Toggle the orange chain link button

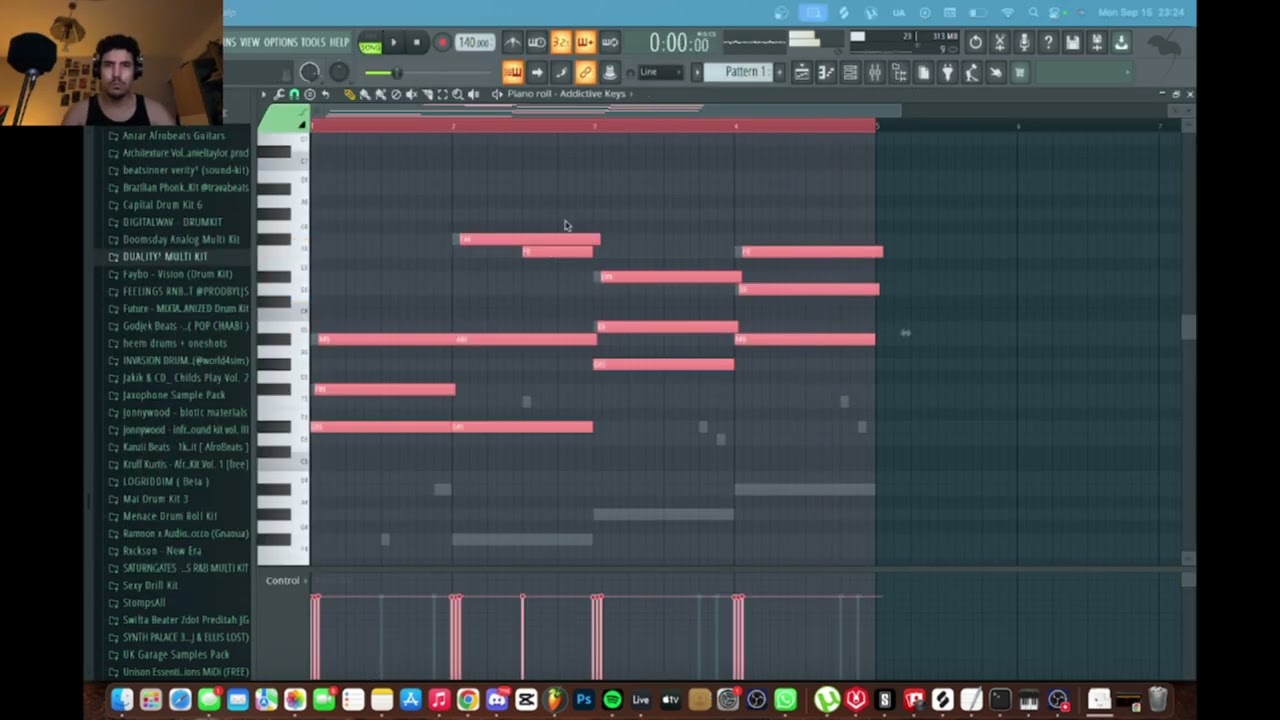pyautogui.click(x=584, y=72)
